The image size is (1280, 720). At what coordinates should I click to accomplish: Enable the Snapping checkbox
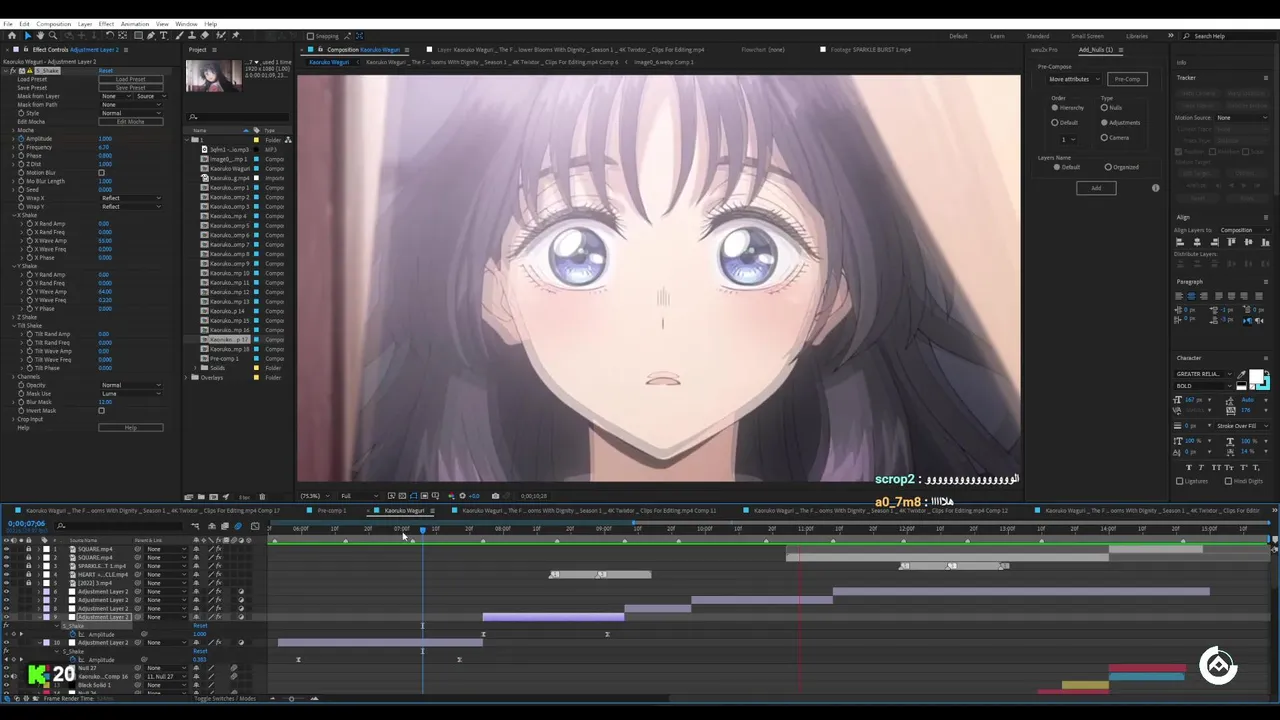click(310, 36)
